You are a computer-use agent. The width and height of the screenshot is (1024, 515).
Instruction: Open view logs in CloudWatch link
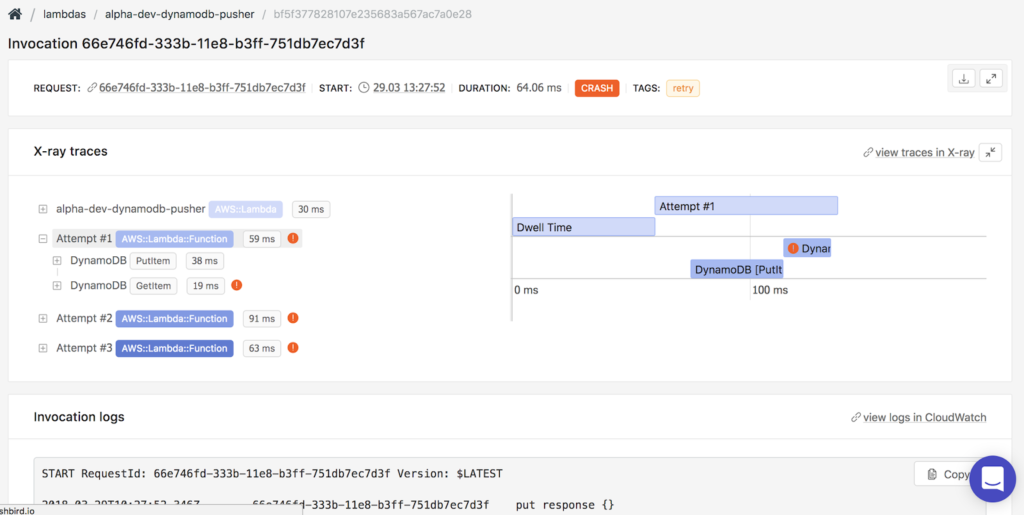918,417
